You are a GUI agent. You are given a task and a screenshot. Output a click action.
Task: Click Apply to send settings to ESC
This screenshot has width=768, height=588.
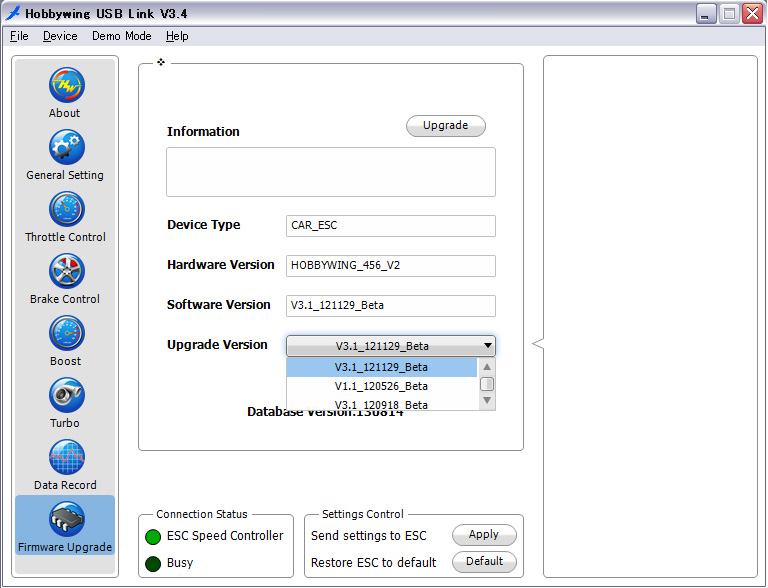(x=484, y=535)
